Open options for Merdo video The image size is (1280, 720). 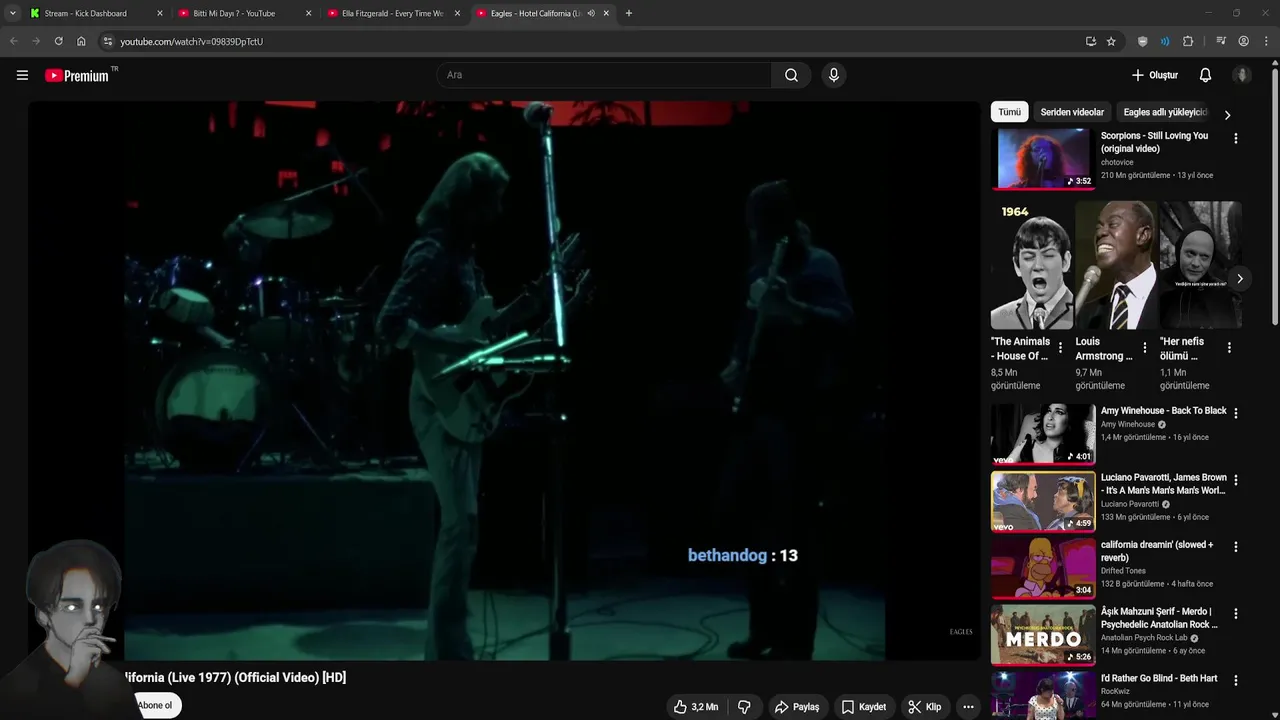coord(1235,614)
